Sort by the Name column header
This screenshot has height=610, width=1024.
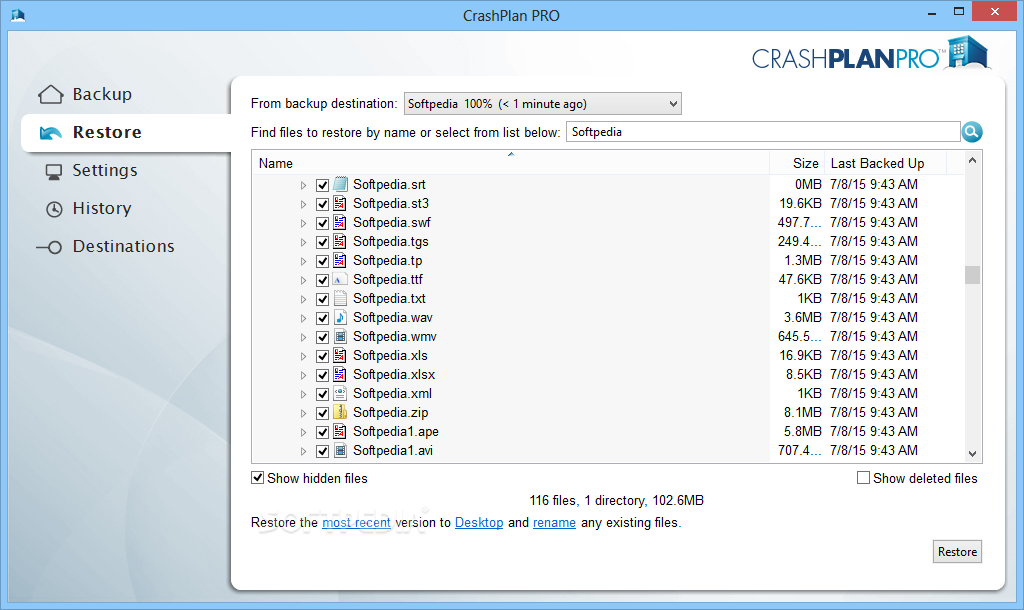[x=511, y=163]
